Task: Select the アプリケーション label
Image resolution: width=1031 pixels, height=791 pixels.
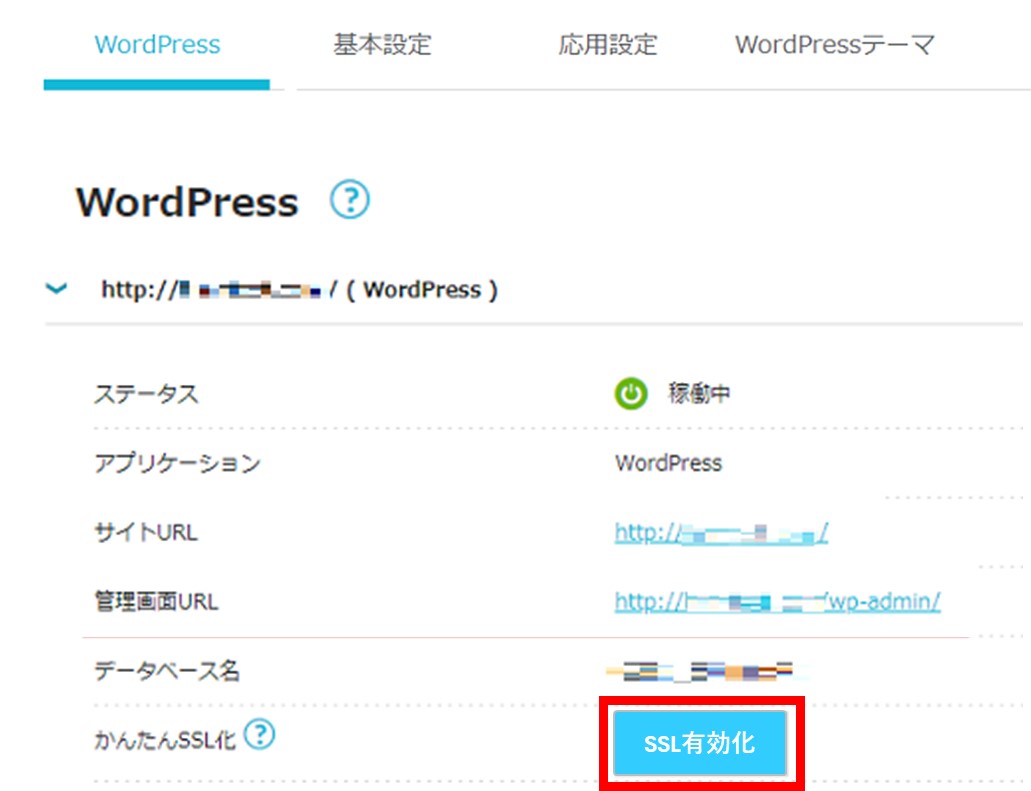Action: coord(178,463)
